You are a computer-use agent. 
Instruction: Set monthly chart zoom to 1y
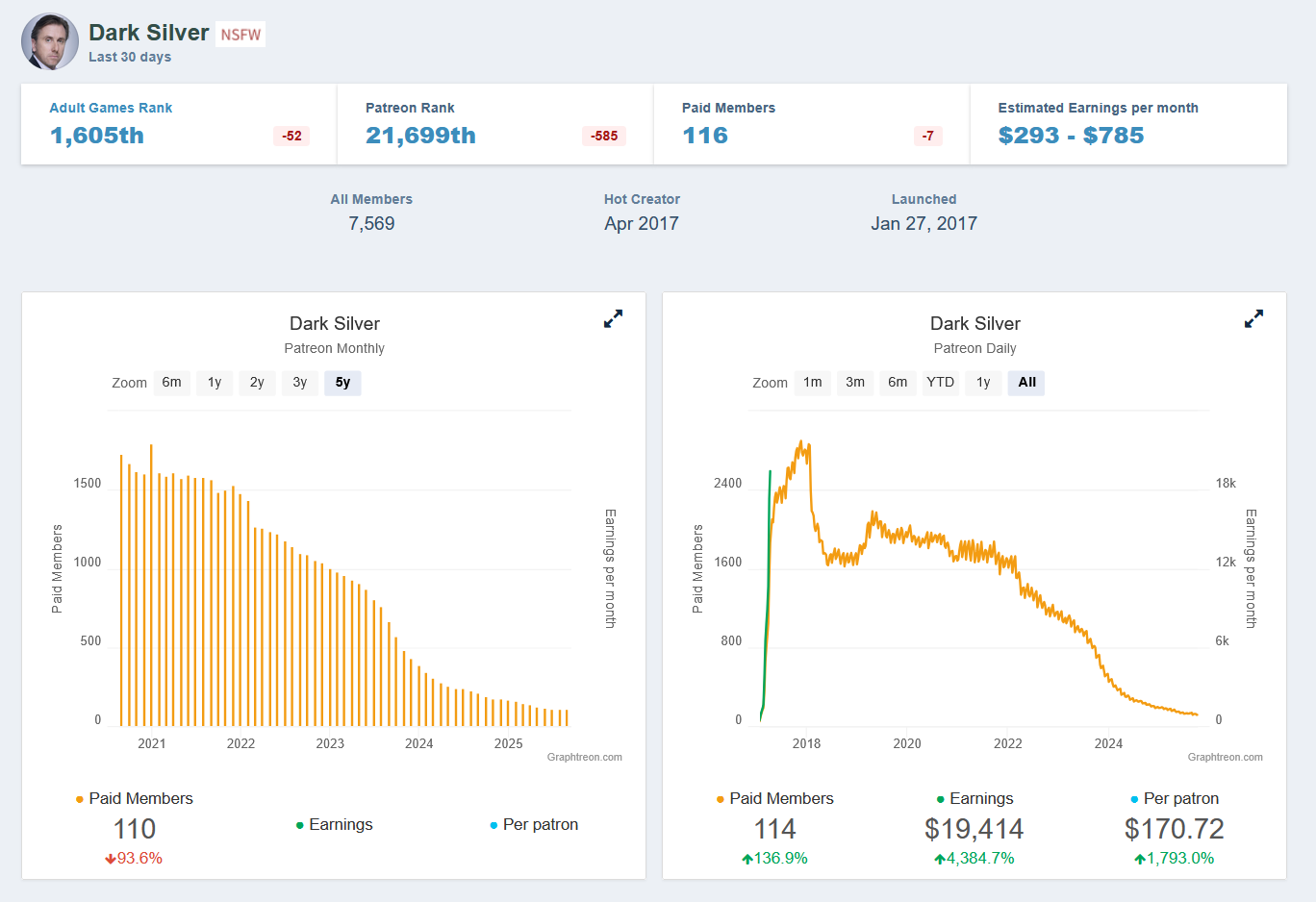[215, 383]
